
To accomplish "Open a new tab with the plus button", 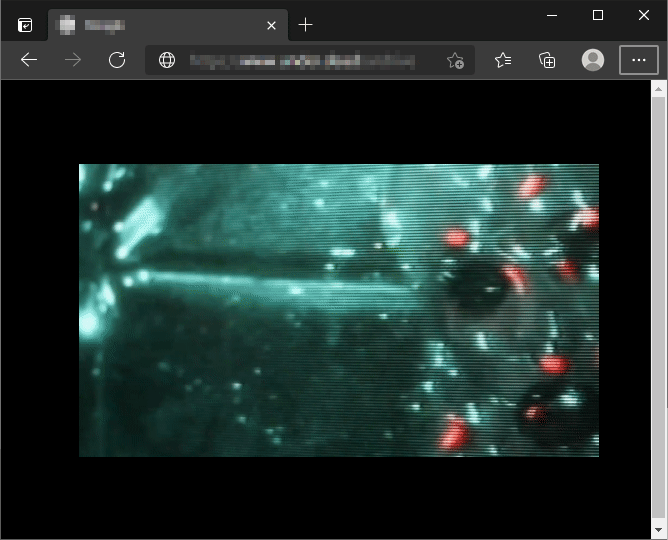I will (306, 25).
